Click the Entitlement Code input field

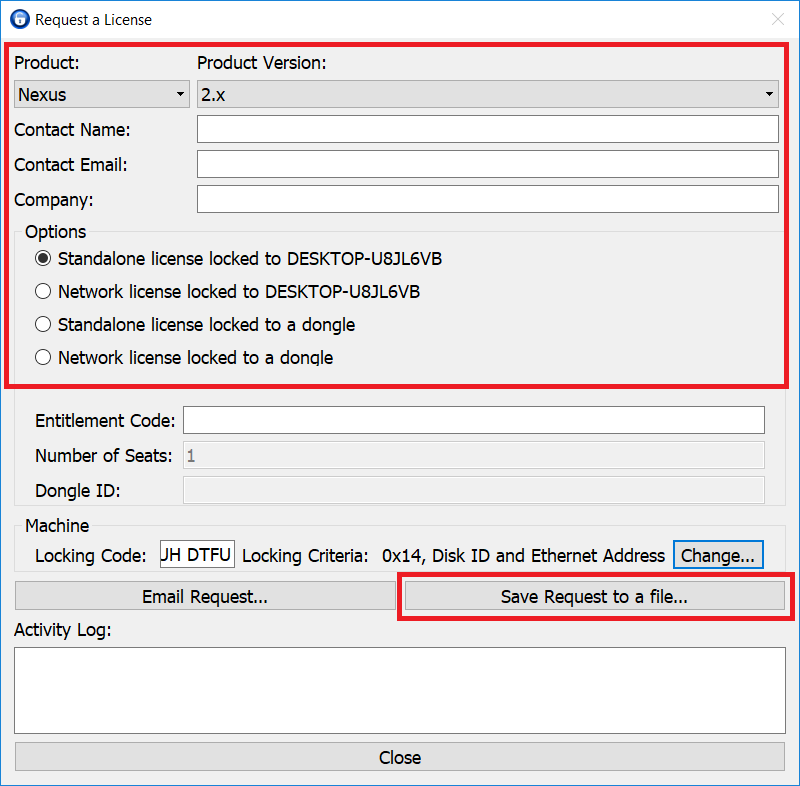pyautogui.click(x=473, y=420)
